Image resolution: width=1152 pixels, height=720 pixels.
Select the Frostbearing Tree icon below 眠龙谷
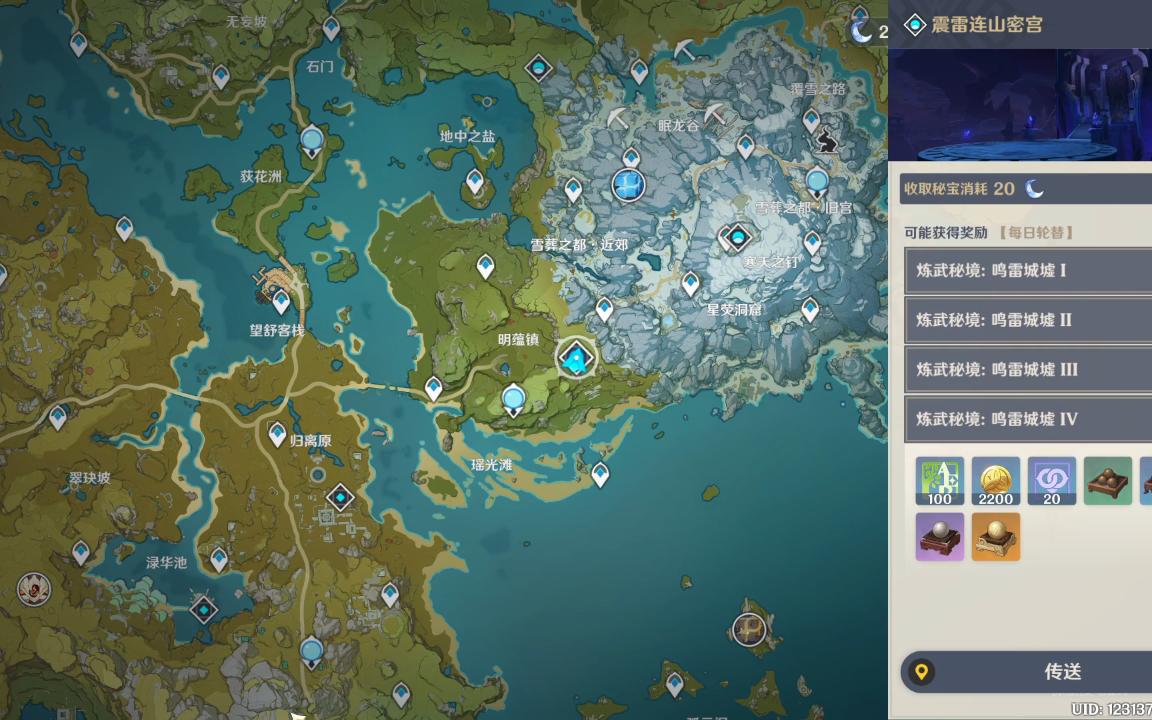tap(629, 184)
